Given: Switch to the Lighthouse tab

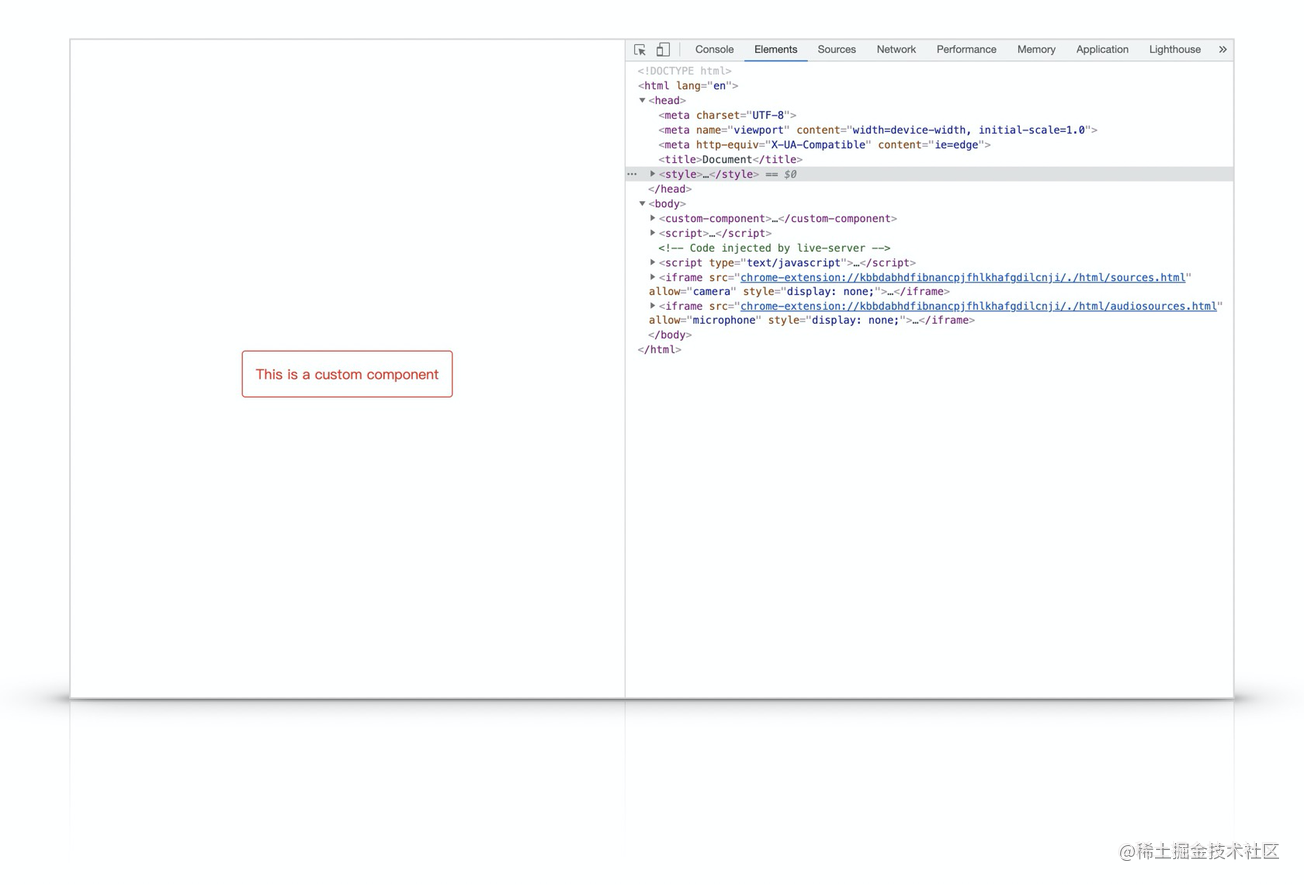Looking at the screenshot, I should pyautogui.click(x=1174, y=50).
